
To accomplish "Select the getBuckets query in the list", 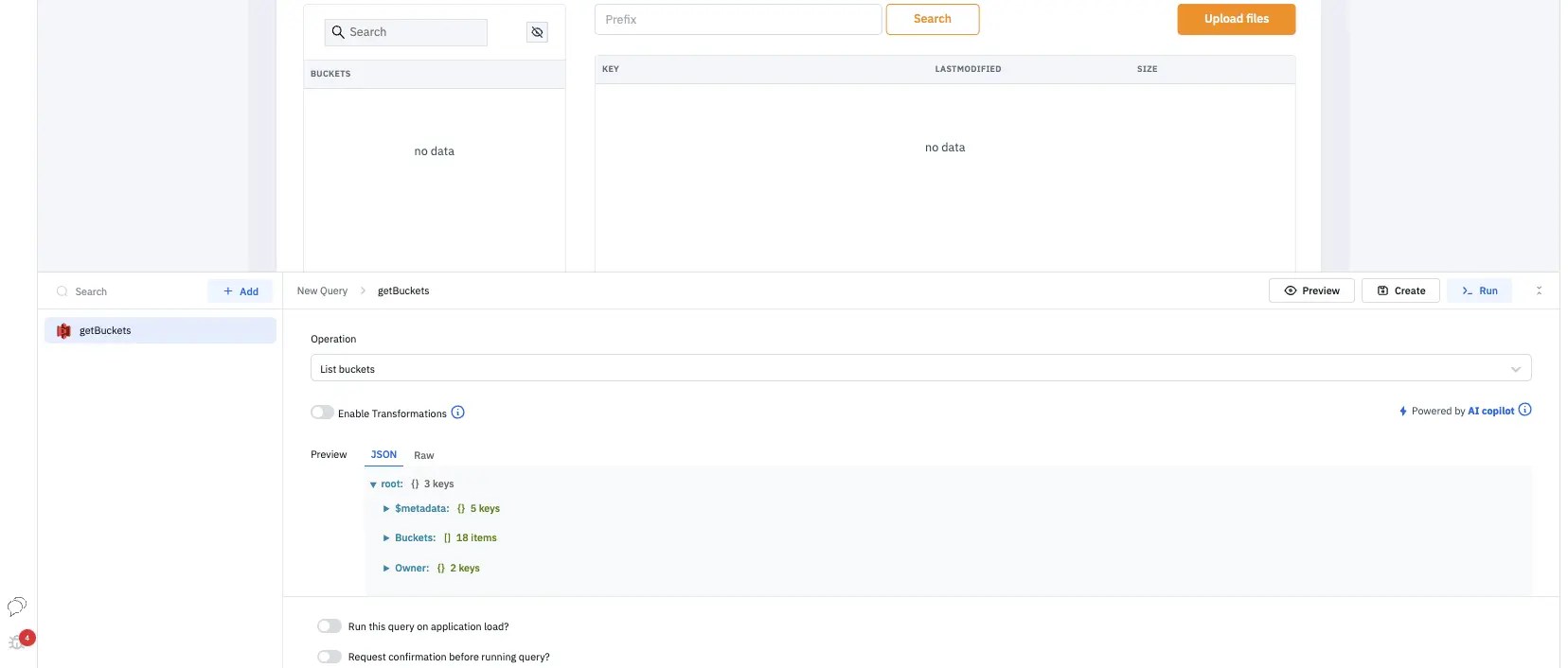I will 160,330.
